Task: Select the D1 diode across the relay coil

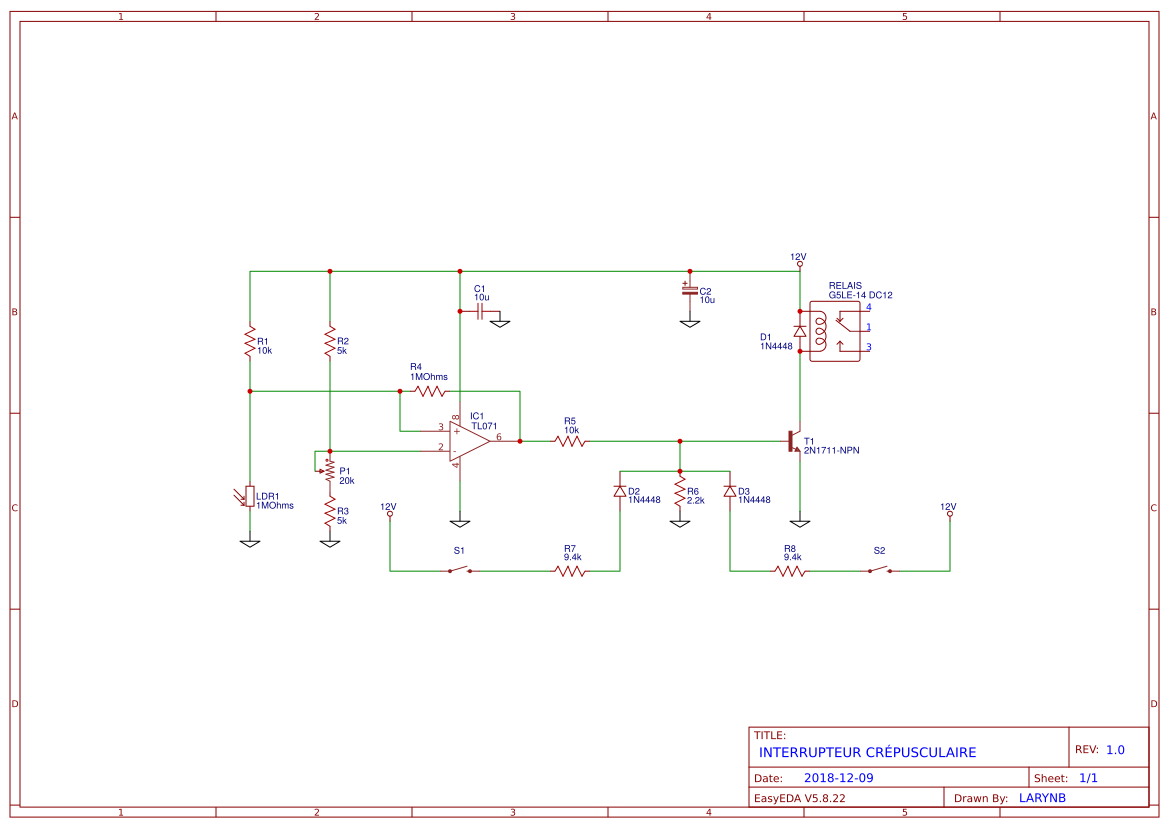Action: tap(799, 331)
